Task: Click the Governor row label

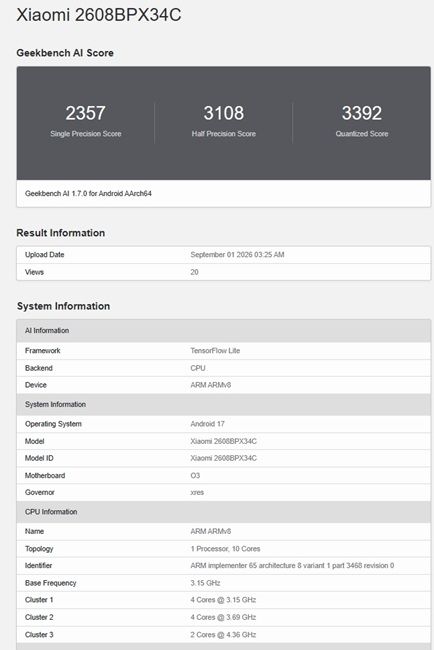Action: (x=40, y=492)
